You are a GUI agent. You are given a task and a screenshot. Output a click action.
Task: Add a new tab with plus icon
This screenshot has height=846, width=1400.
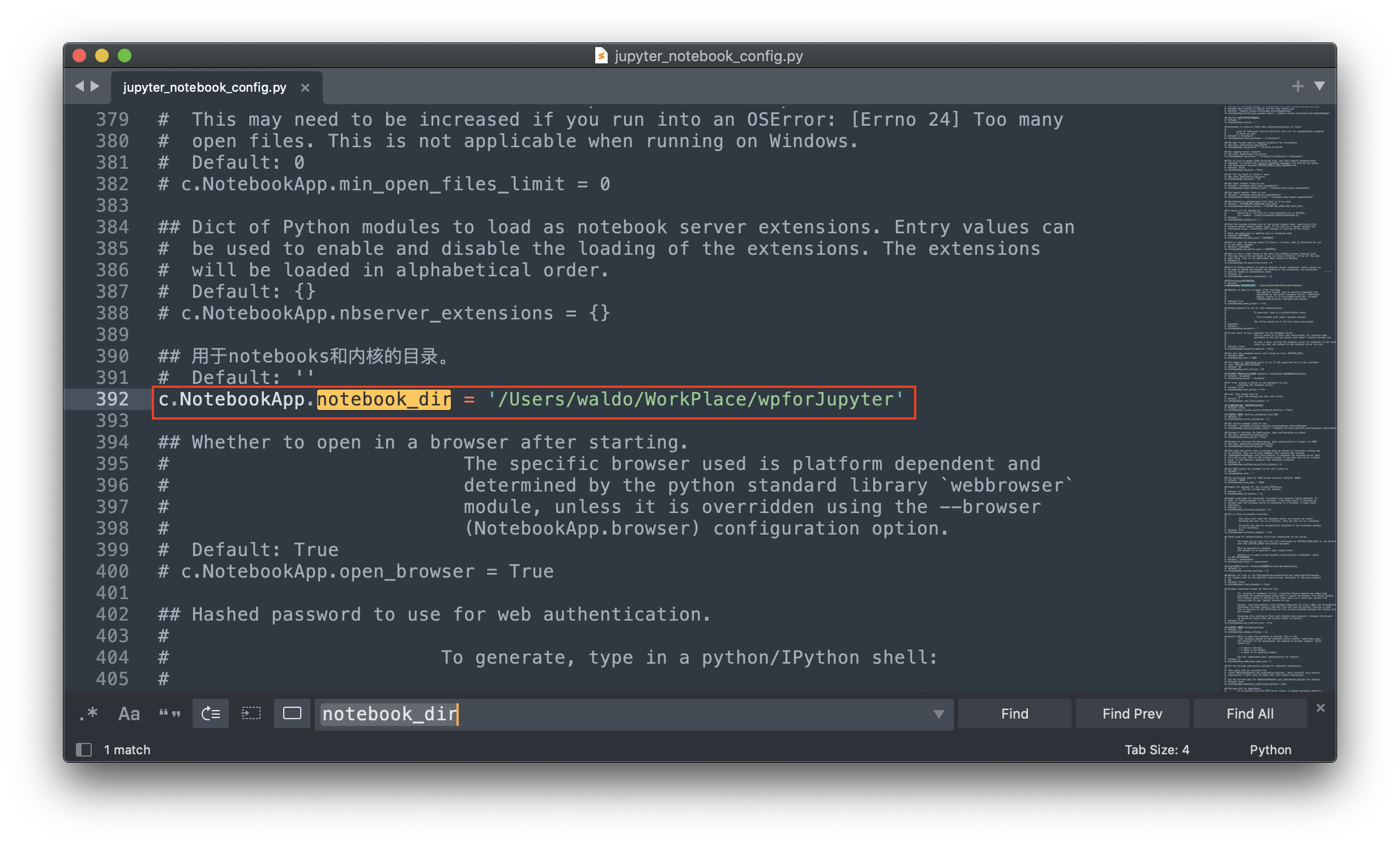[x=1297, y=87]
